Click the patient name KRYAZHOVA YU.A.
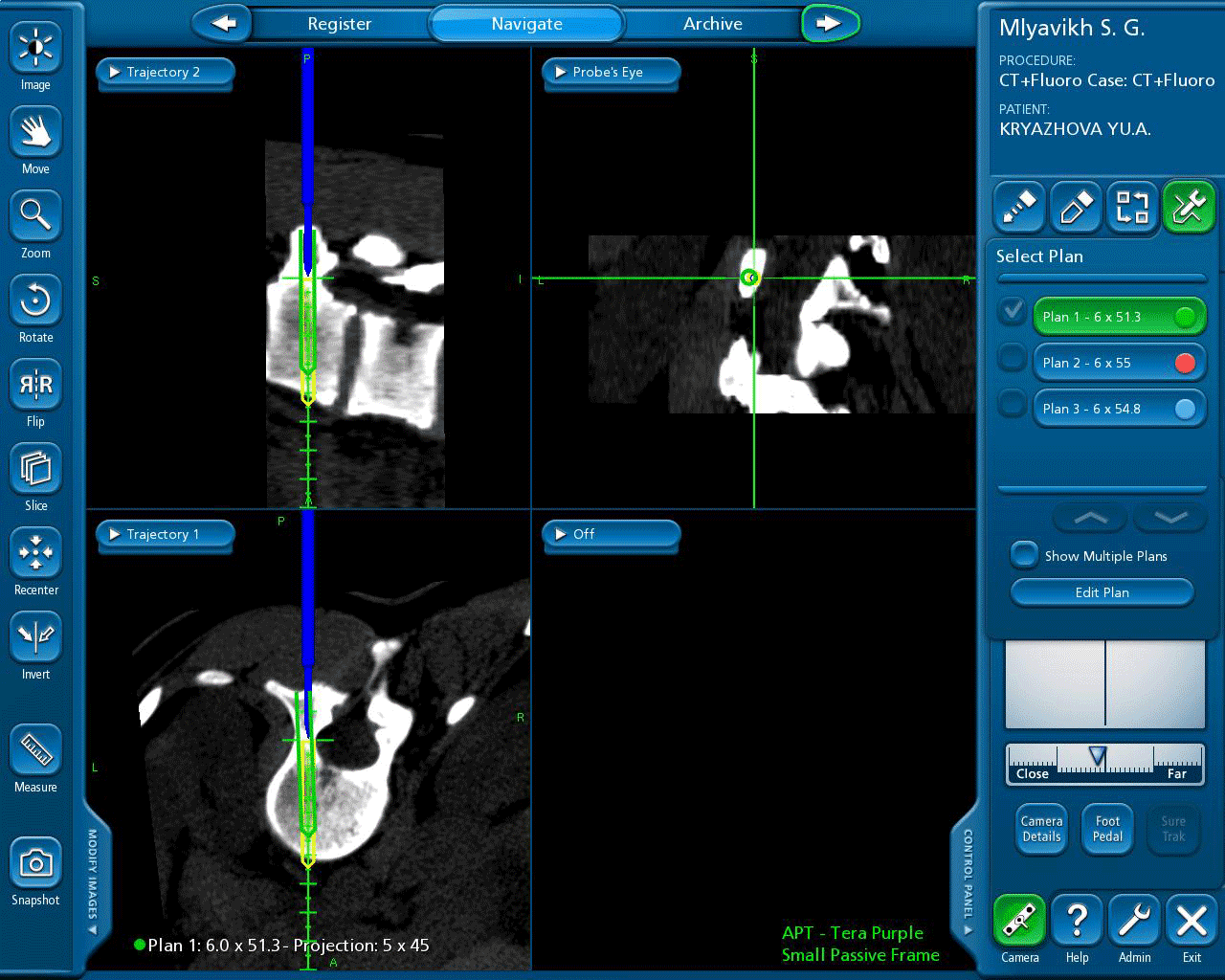 (x=1075, y=129)
